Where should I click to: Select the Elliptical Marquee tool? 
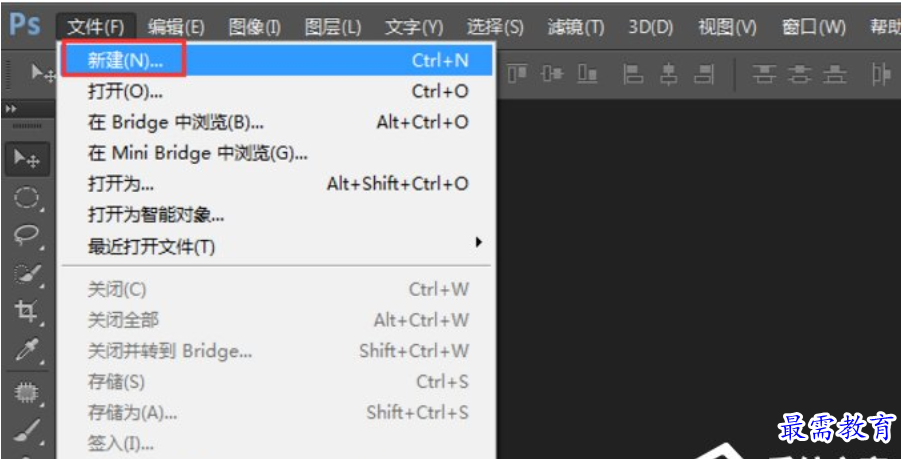click(x=27, y=198)
